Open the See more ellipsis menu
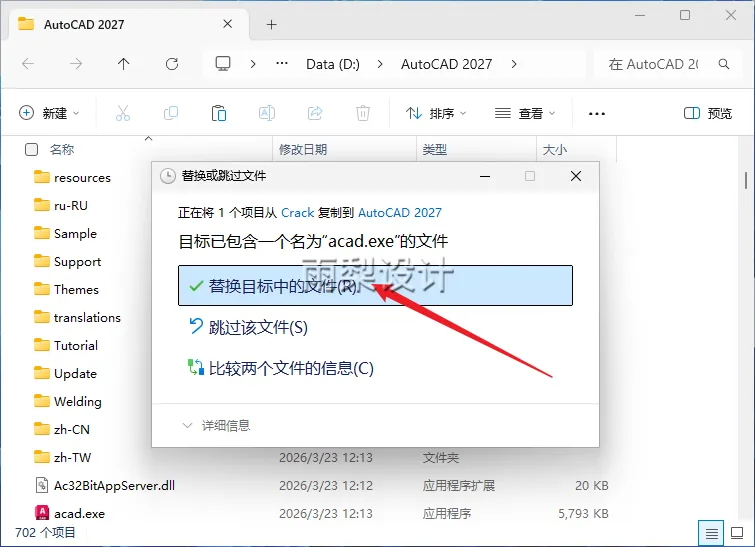Screen dimensions: 755x547 (x=597, y=114)
